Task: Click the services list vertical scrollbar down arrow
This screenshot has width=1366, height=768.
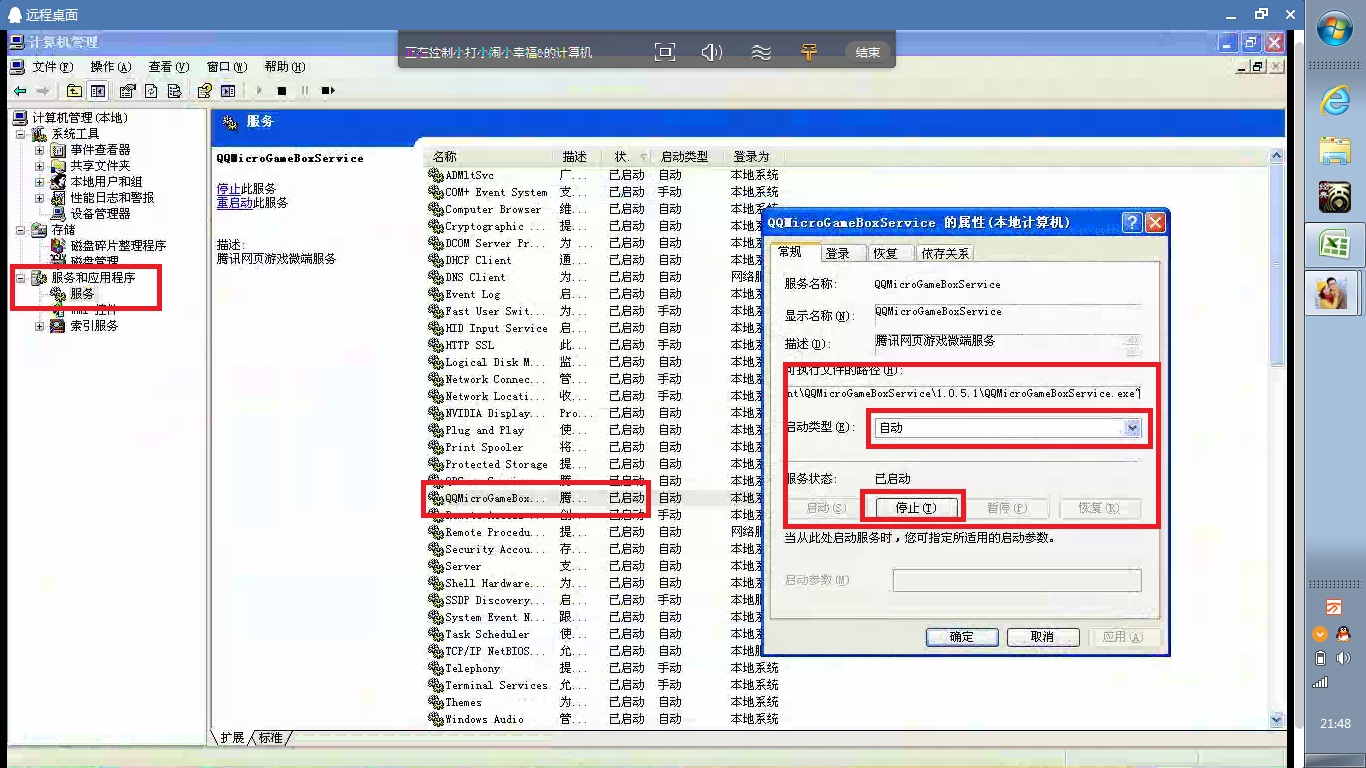Action: pos(1276,720)
